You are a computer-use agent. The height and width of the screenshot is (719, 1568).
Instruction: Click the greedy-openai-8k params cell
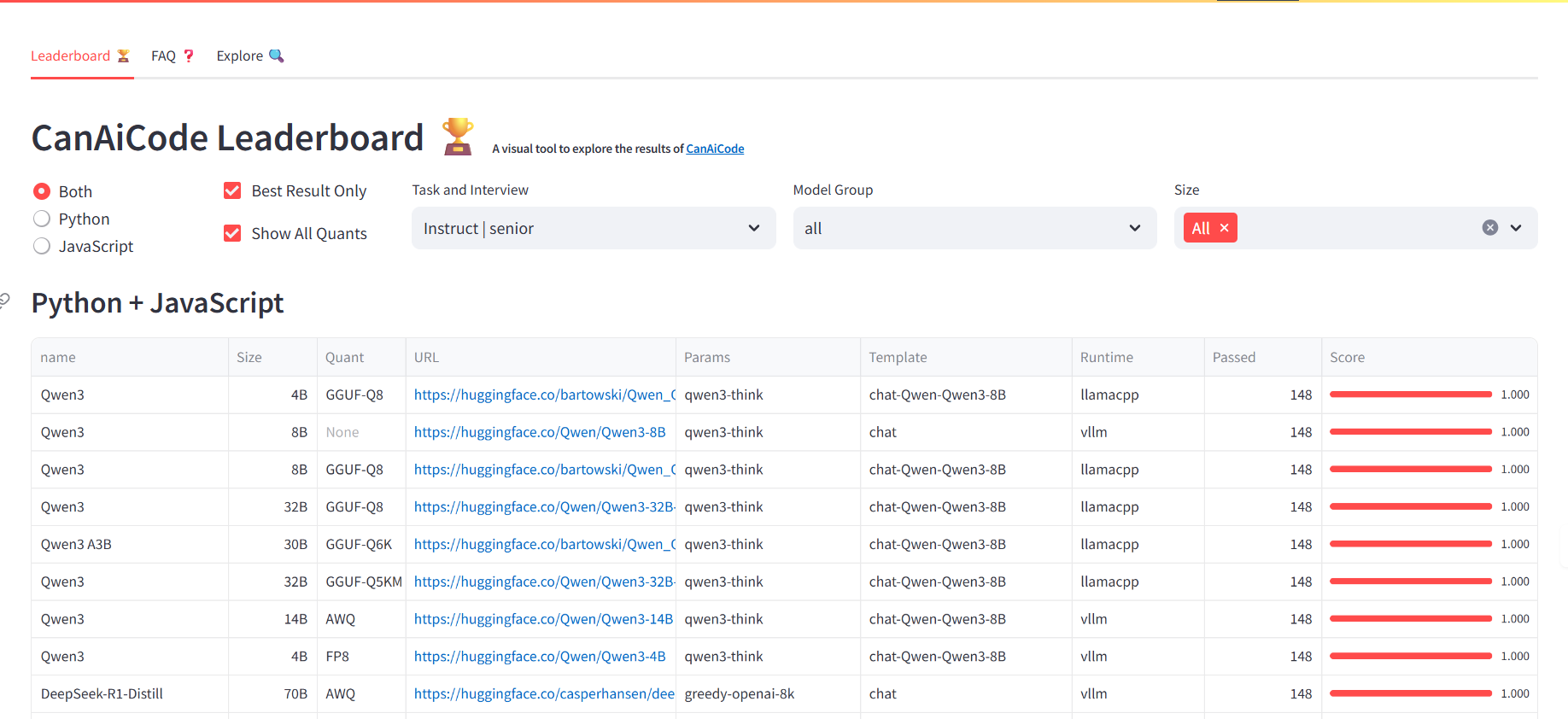768,694
